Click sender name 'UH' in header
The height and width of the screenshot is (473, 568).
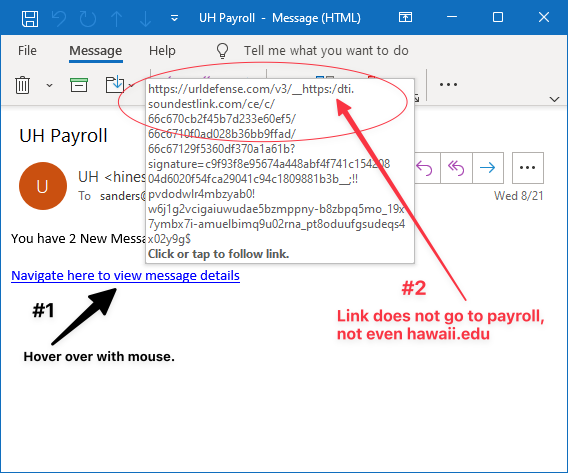[88, 177]
